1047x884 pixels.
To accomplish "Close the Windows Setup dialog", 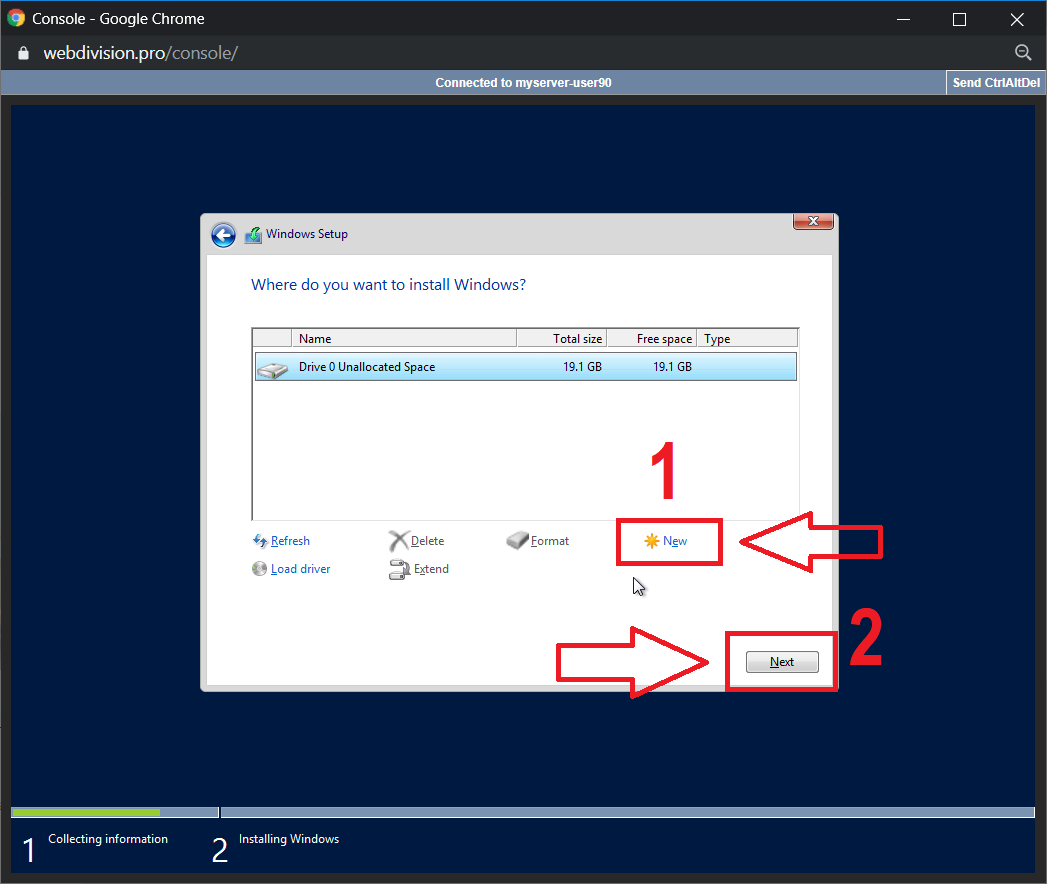I will tap(813, 221).
